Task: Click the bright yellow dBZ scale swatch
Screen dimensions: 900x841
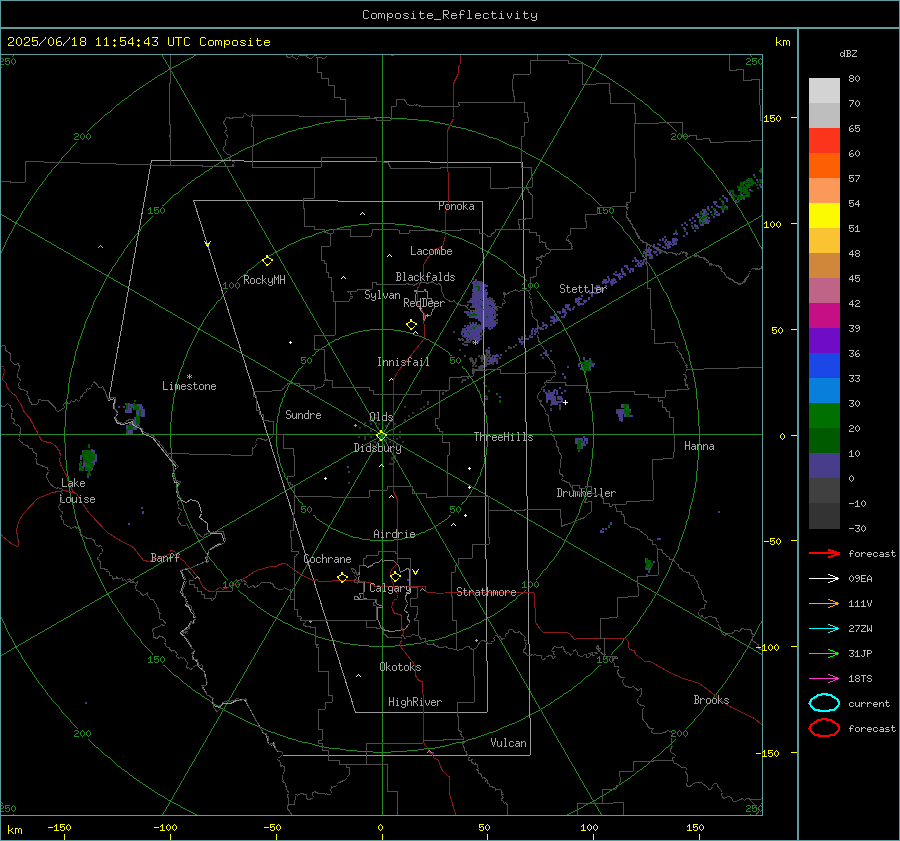Action: coord(824,216)
